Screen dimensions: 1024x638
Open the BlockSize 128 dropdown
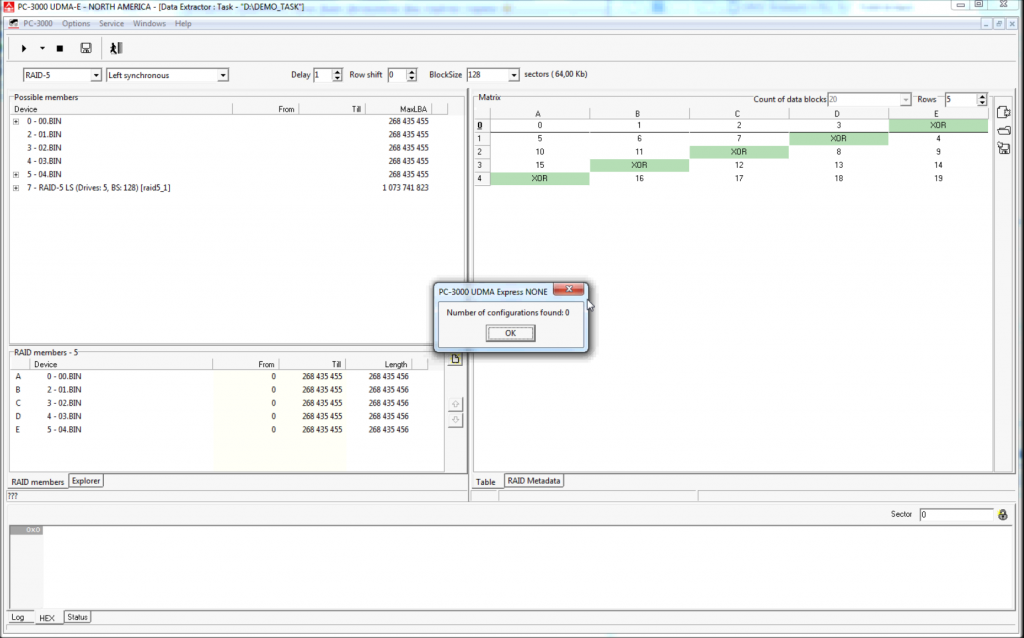click(x=514, y=75)
